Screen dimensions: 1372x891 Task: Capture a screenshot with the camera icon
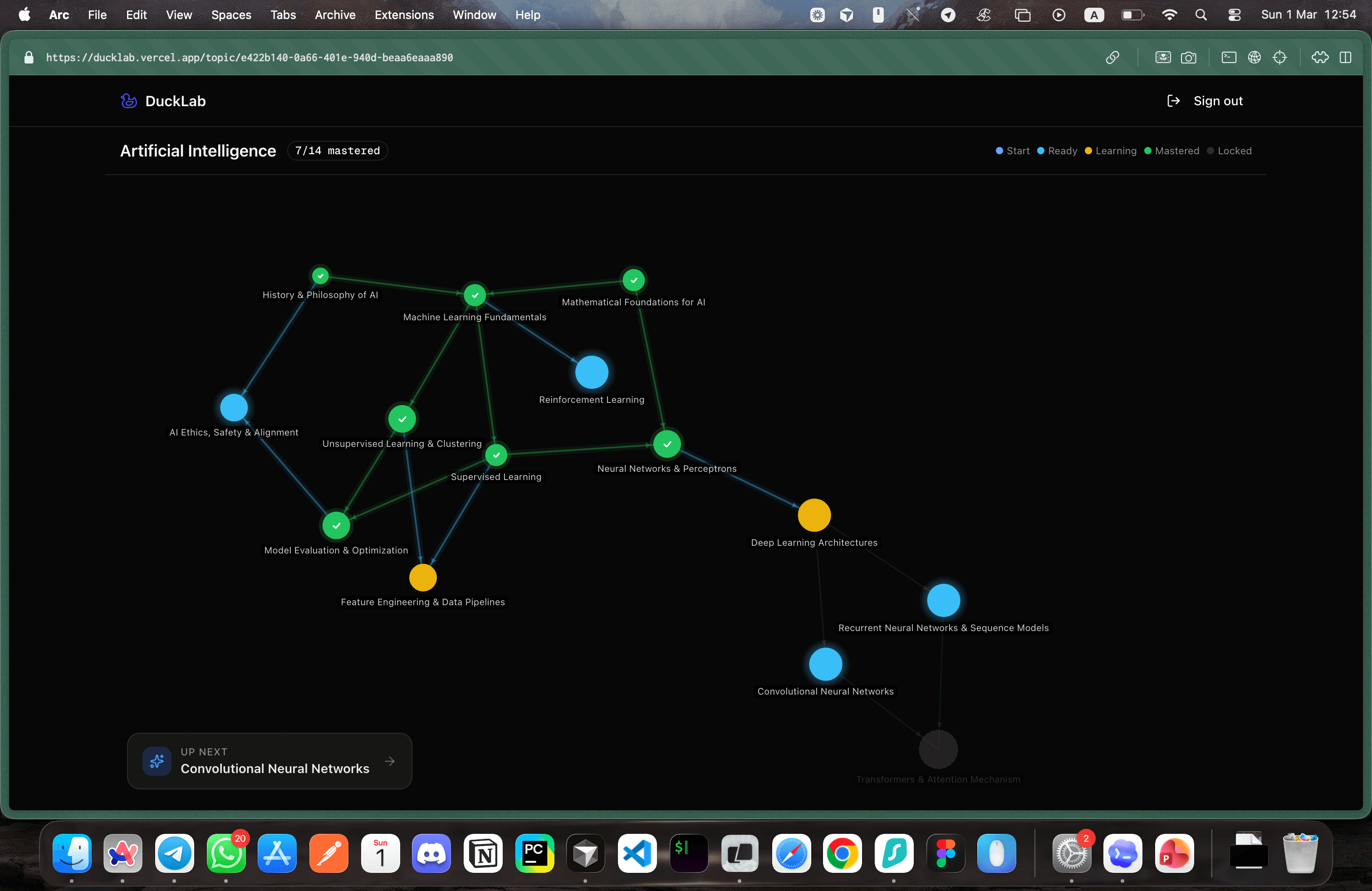1189,57
